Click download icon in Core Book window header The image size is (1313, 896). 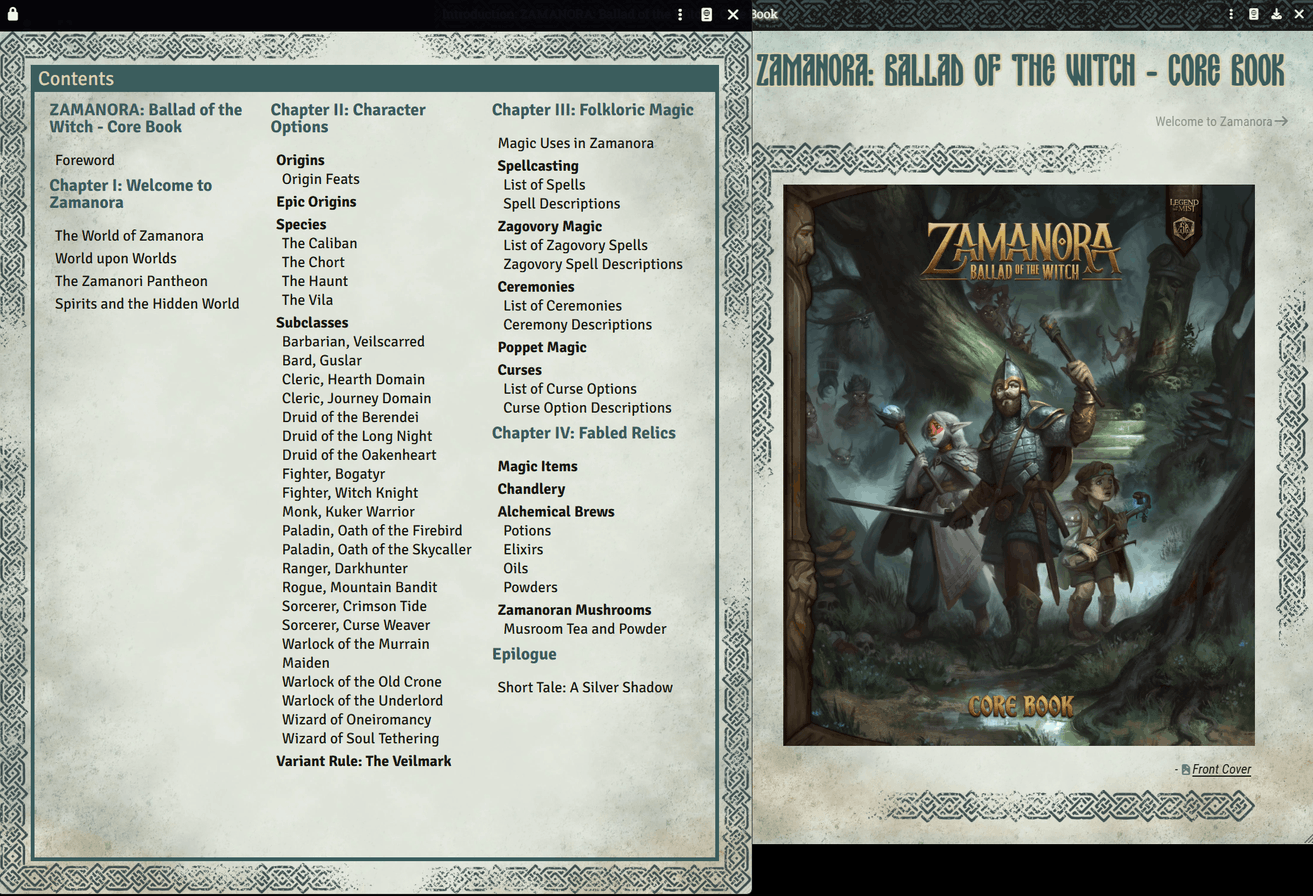click(1277, 14)
